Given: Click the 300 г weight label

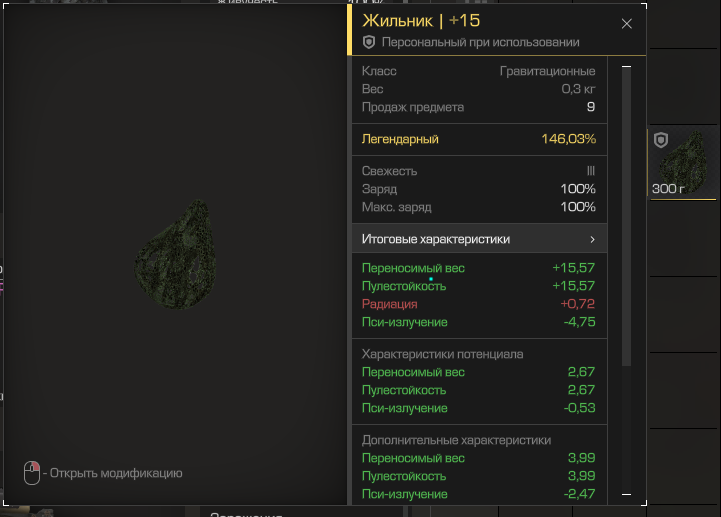Looking at the screenshot, I should pos(668,188).
